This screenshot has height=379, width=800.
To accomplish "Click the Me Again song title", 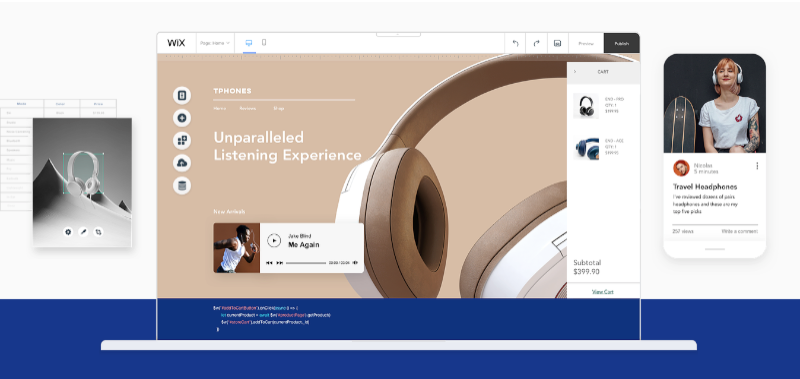I will (x=304, y=244).
